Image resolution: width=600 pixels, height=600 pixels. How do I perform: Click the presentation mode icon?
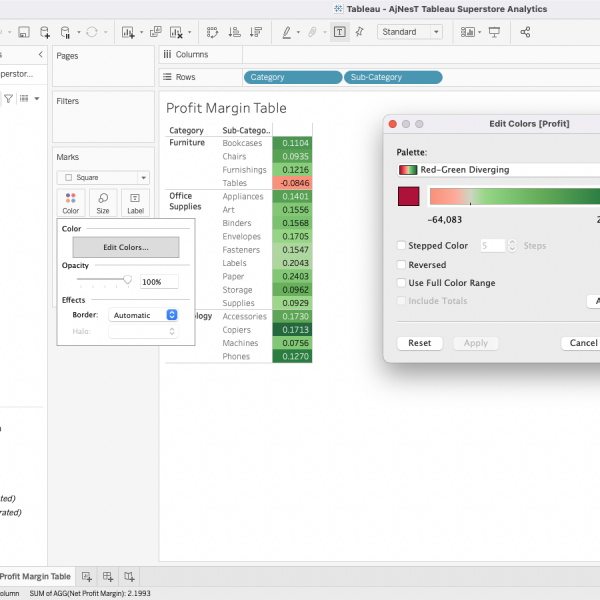(x=493, y=32)
